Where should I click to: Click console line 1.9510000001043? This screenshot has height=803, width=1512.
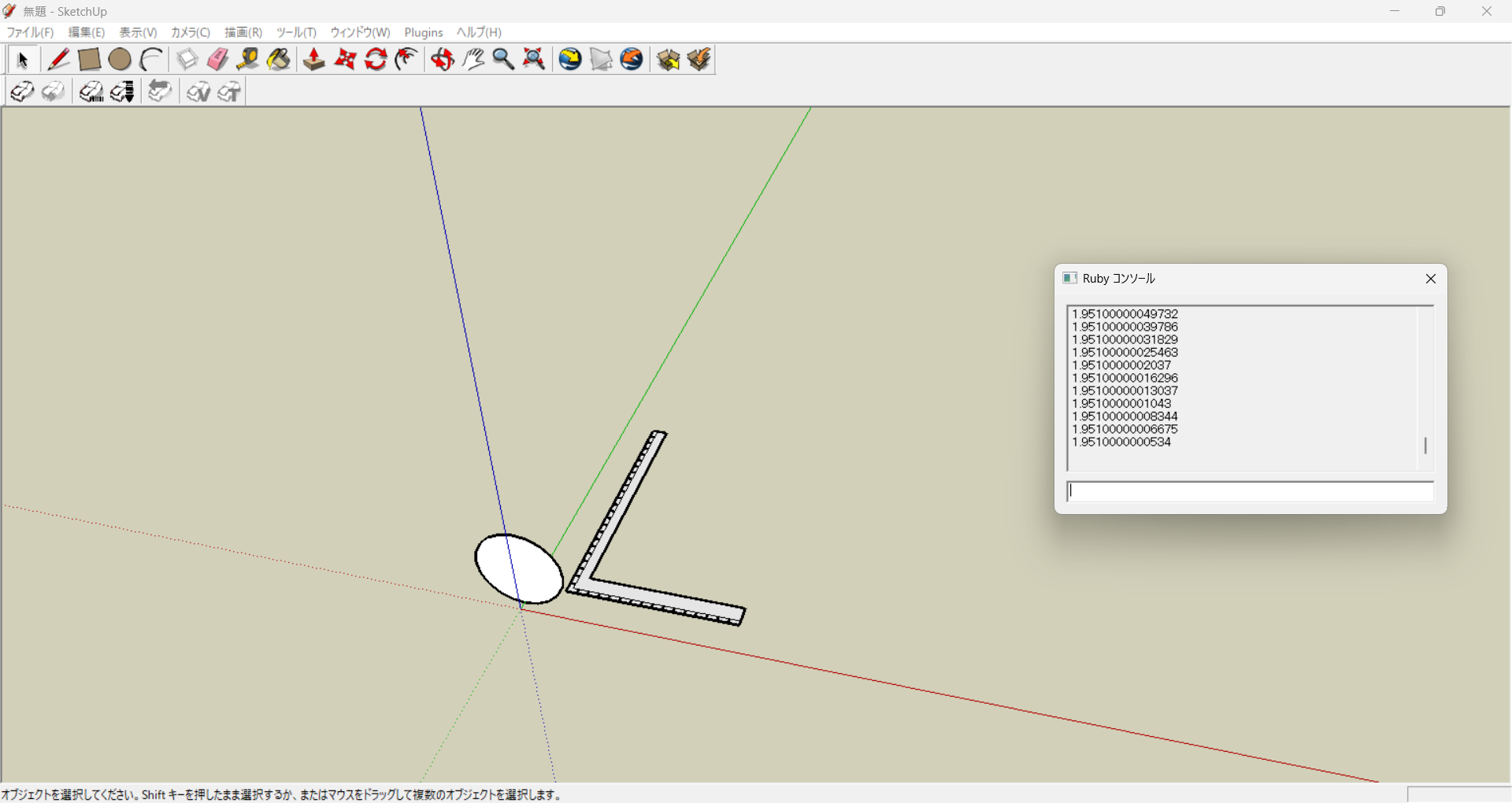point(1121,403)
